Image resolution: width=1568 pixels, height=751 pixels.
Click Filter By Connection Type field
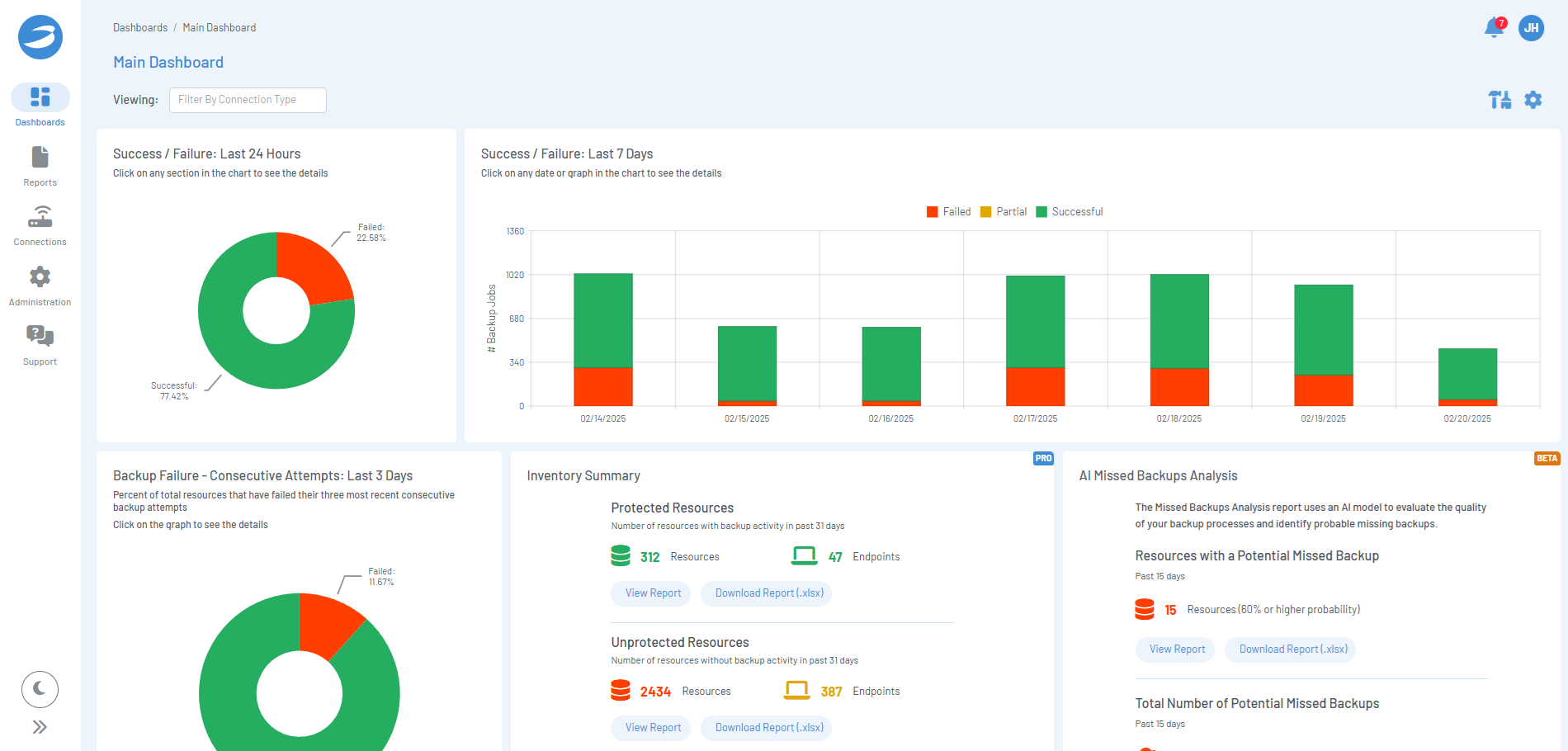[248, 100]
